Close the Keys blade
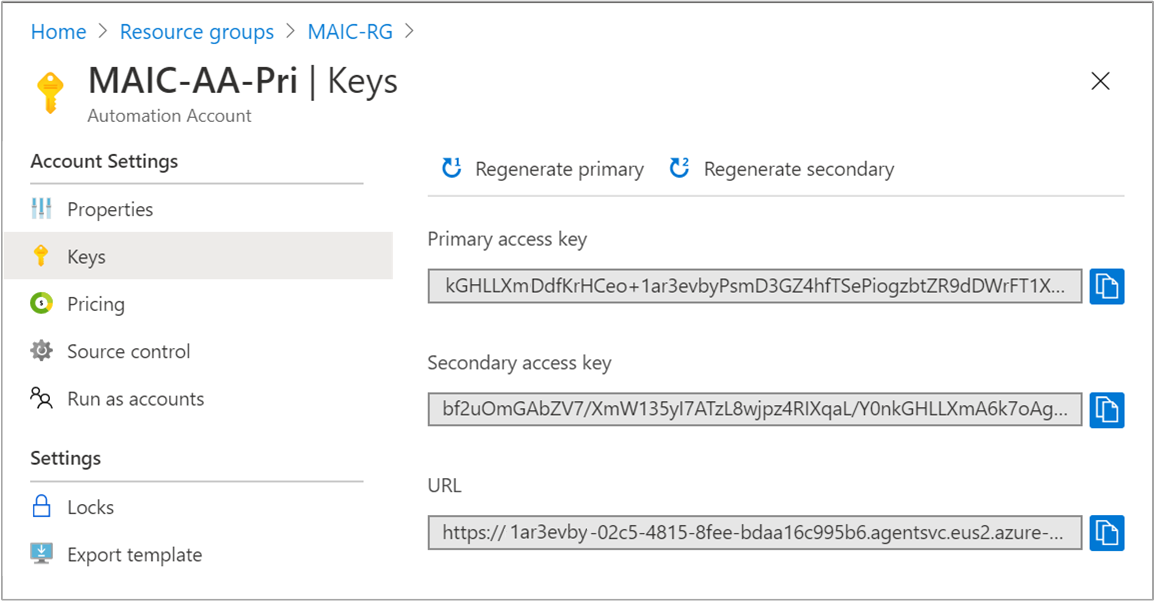The width and height of the screenshot is (1155, 601). (1100, 81)
